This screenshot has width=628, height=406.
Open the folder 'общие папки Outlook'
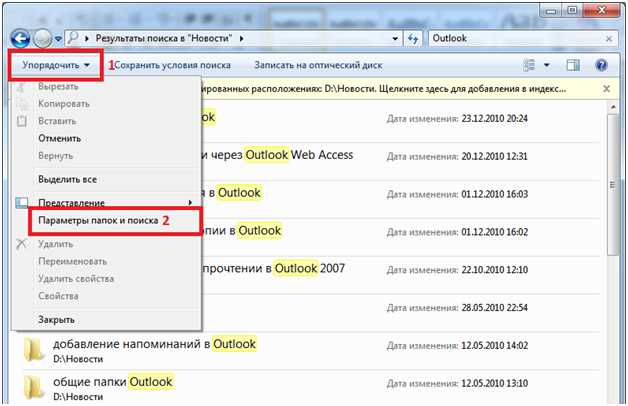113,382
